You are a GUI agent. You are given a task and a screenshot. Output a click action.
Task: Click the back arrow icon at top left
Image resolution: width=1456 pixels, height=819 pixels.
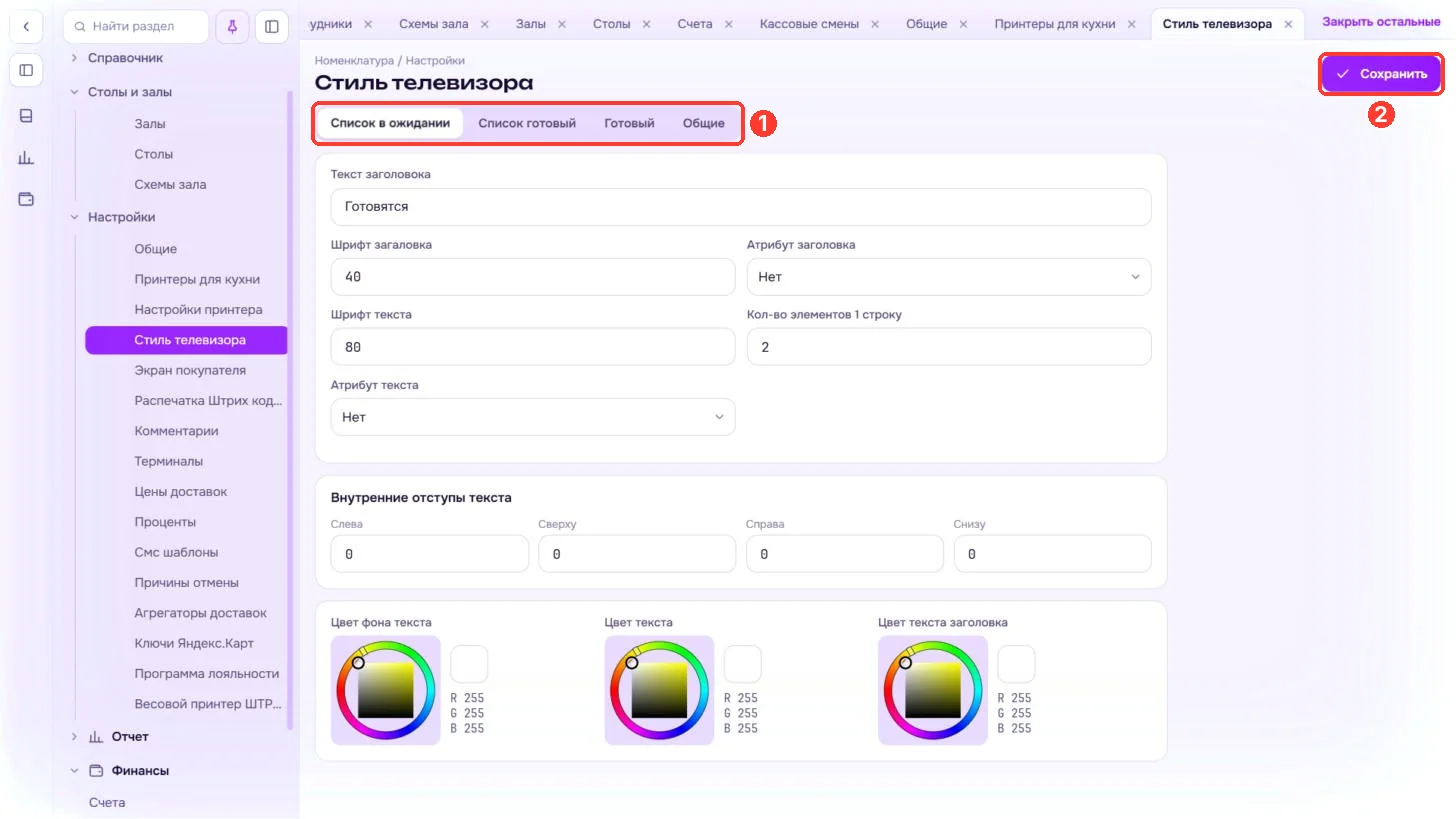point(26,27)
